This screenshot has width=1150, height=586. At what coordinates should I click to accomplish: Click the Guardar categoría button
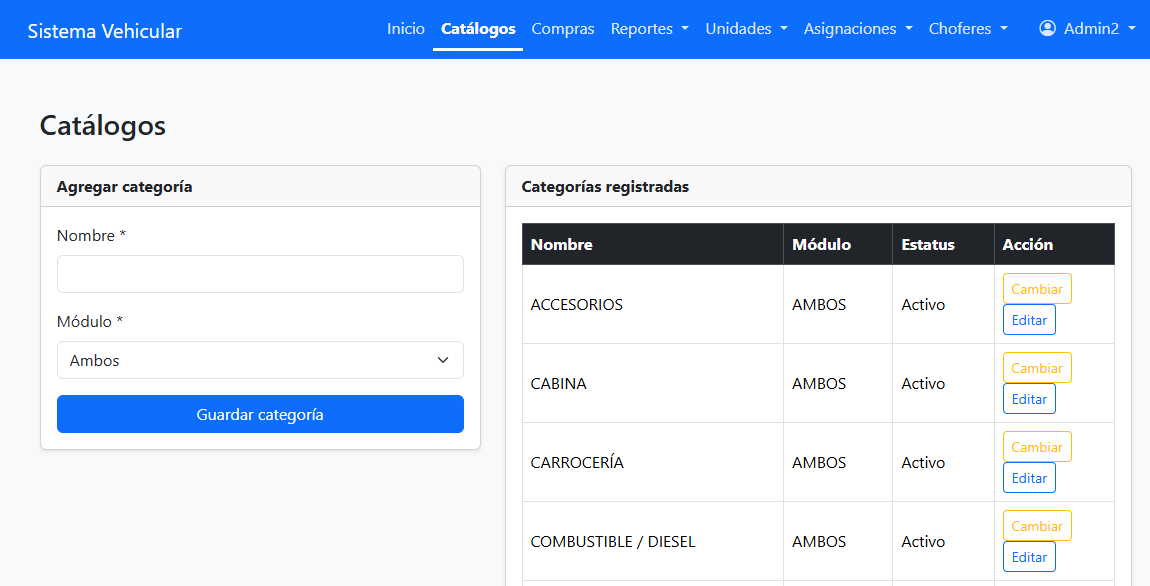260,414
